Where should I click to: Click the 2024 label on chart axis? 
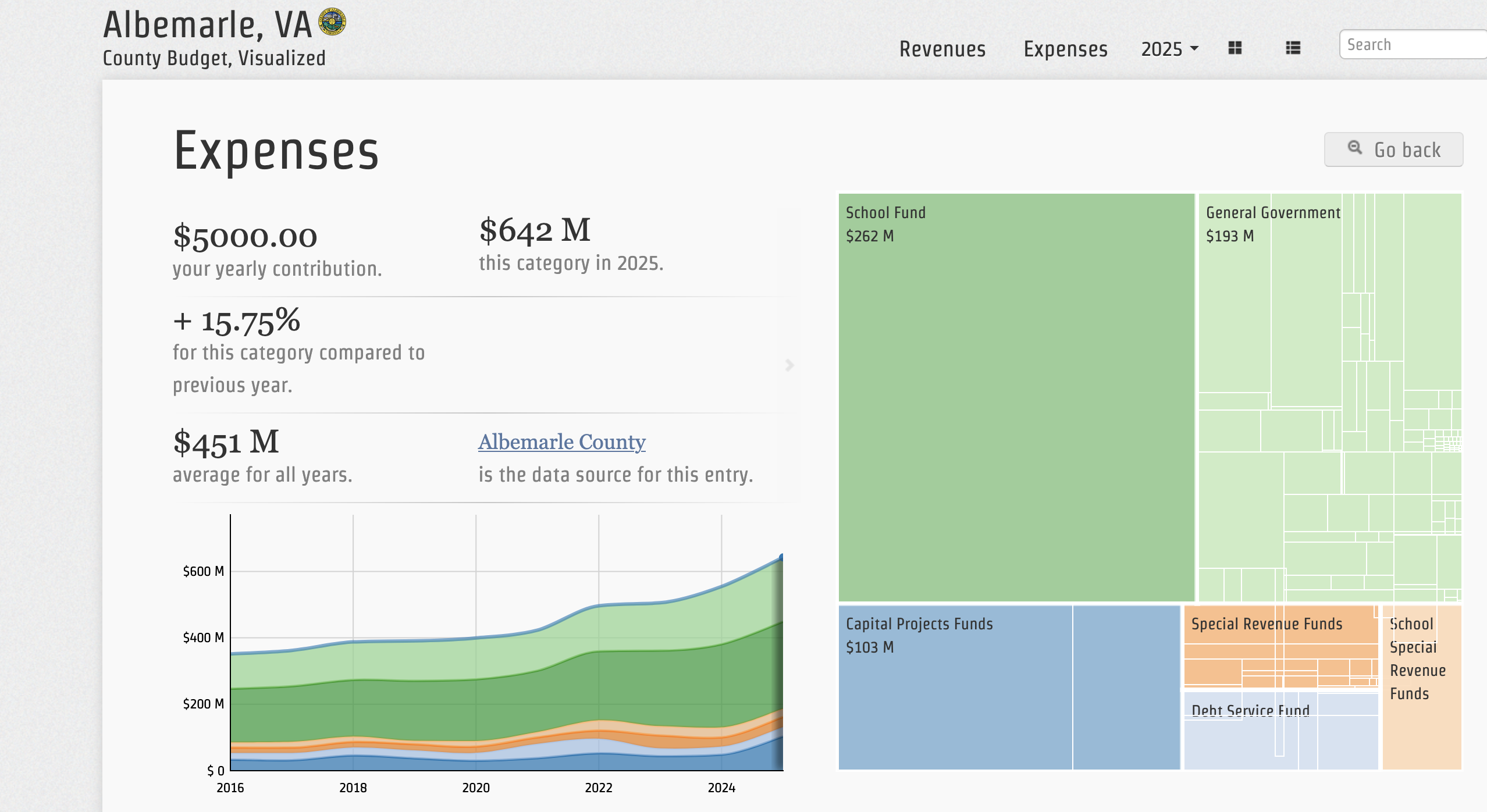(721, 788)
